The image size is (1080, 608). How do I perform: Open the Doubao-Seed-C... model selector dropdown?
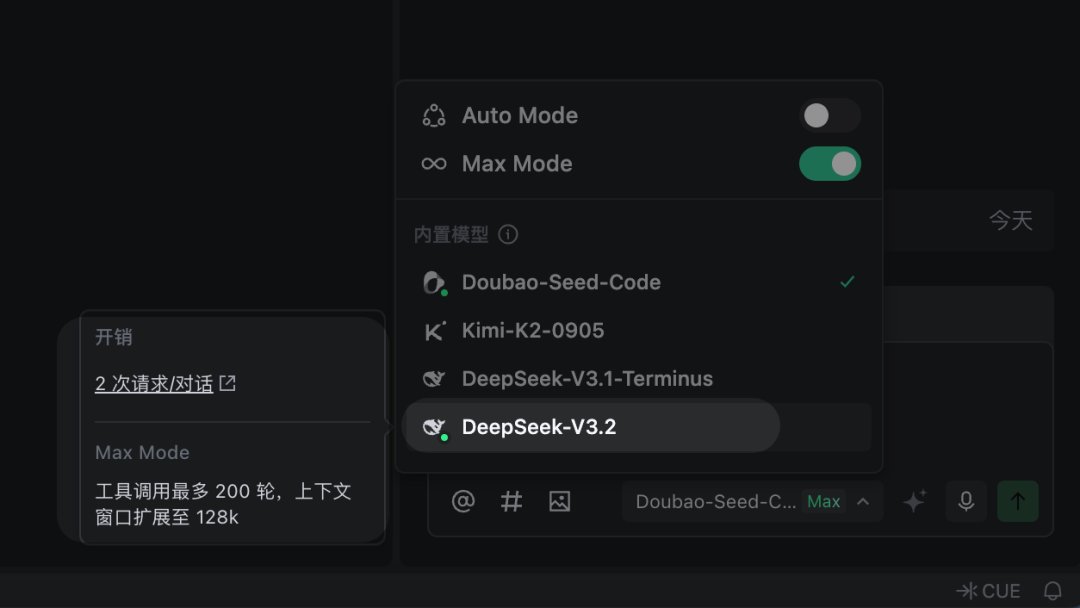[x=716, y=502]
